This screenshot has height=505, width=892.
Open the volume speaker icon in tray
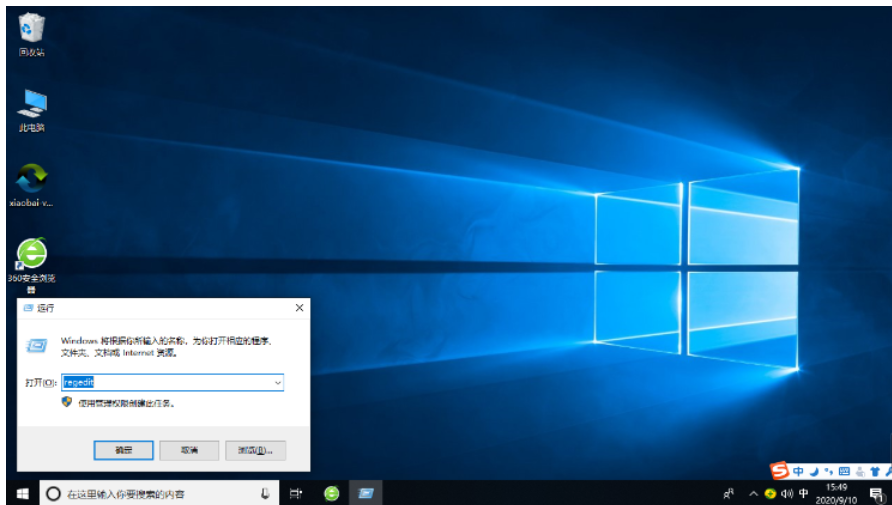click(x=787, y=493)
